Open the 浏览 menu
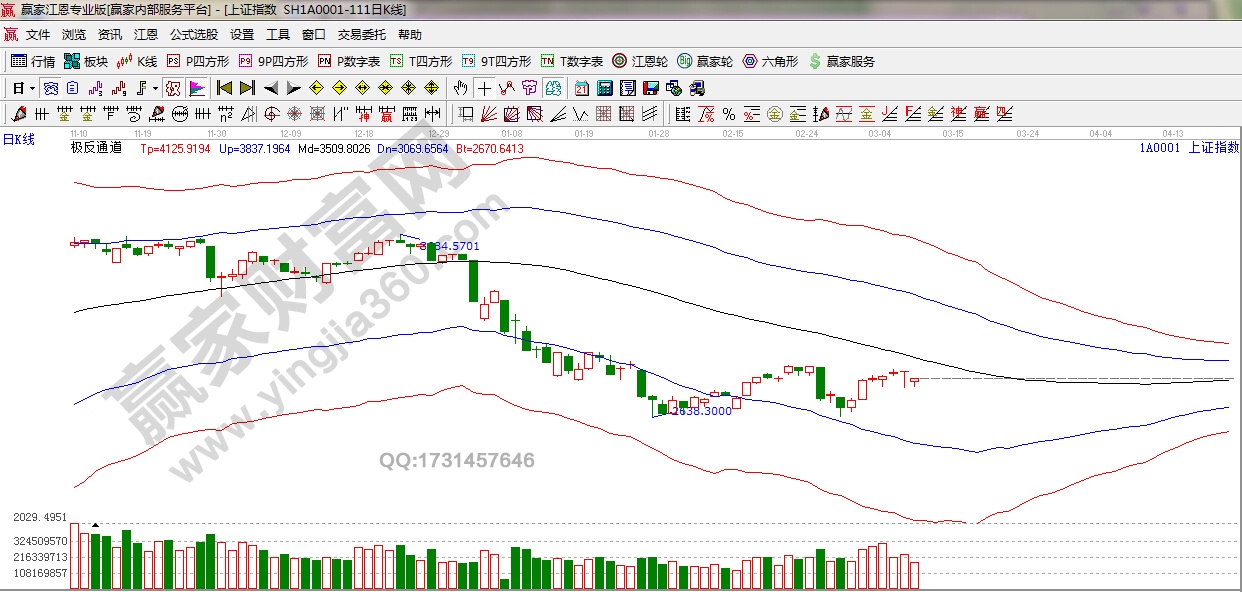 74,34
